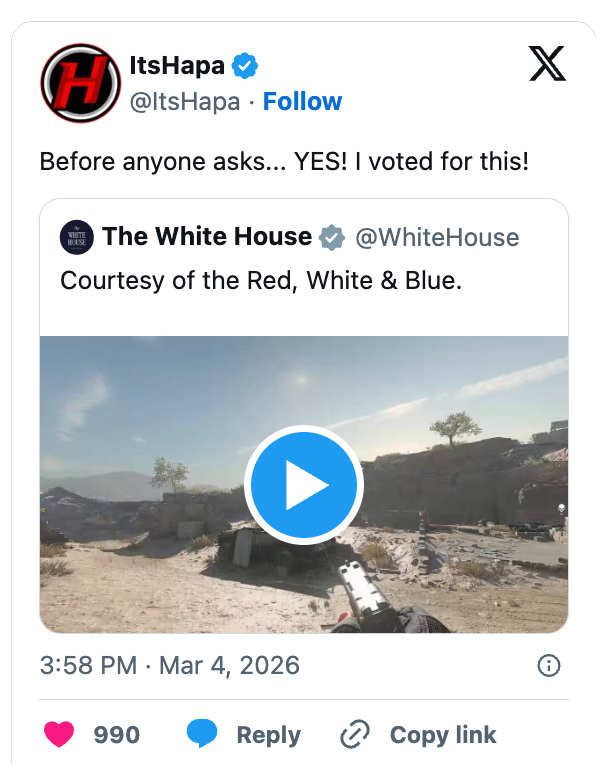Click the reply speech bubble icon
This screenshot has height=764, width=616.
tap(202, 735)
